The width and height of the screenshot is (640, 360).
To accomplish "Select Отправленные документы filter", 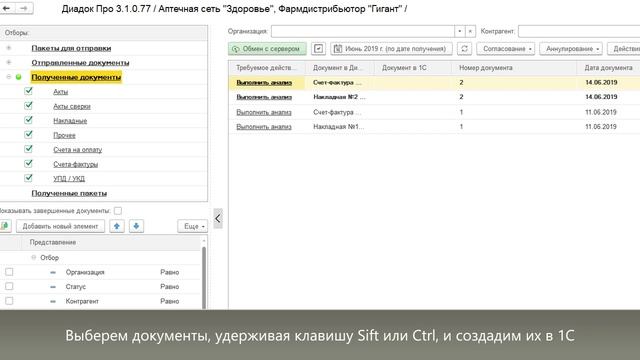I will pos(80,63).
